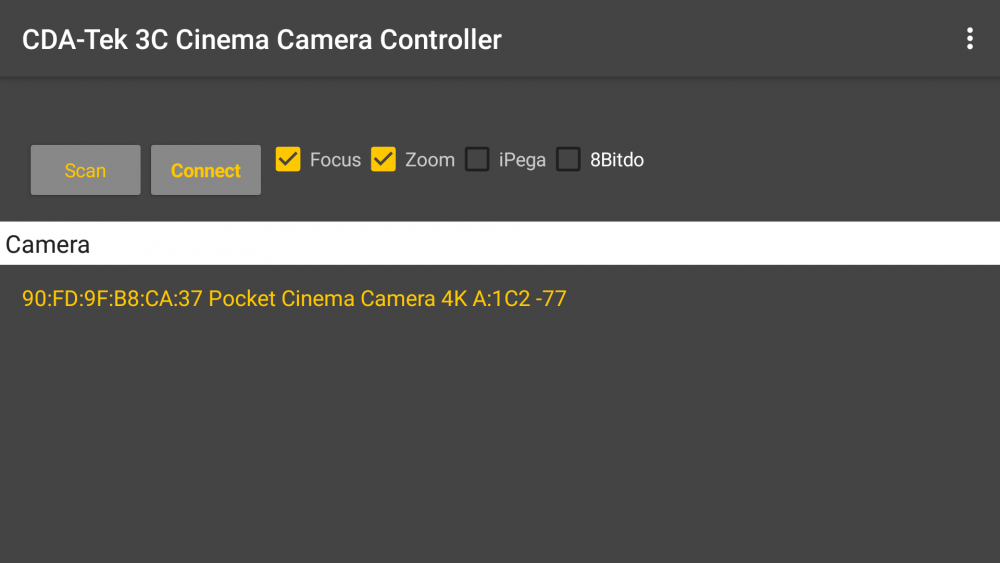Viewport: 1000px width, 563px height.
Task: Disable the Zoom checkbox
Action: coord(383,159)
